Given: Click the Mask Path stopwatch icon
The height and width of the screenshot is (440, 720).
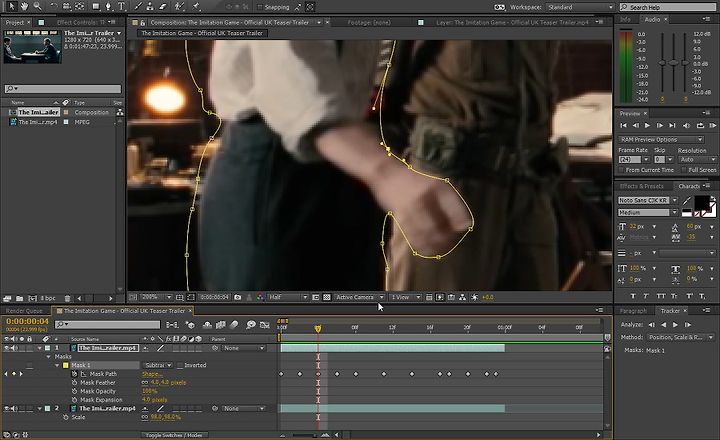Looking at the screenshot, I should (74, 374).
